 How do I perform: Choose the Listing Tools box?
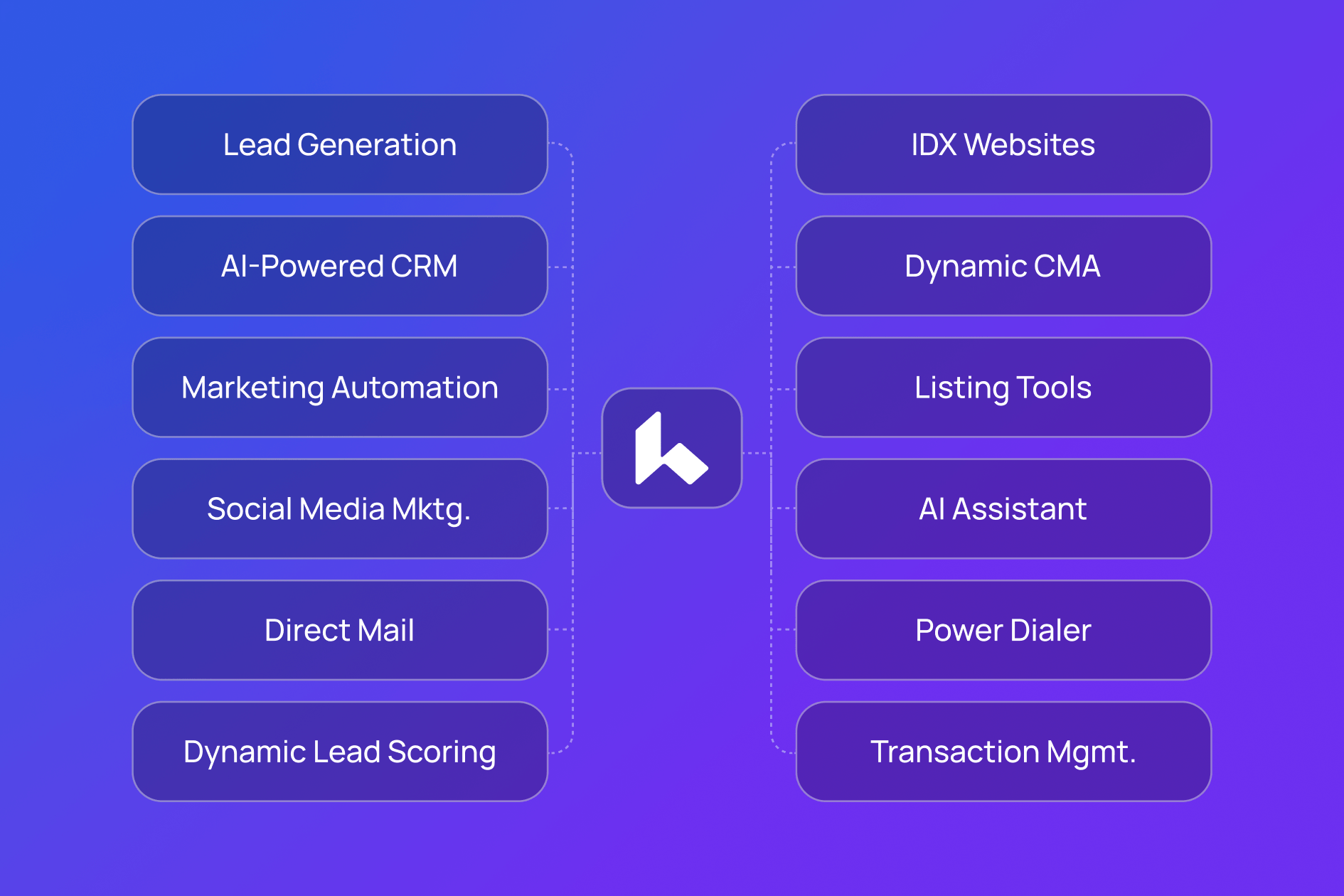(x=1003, y=388)
